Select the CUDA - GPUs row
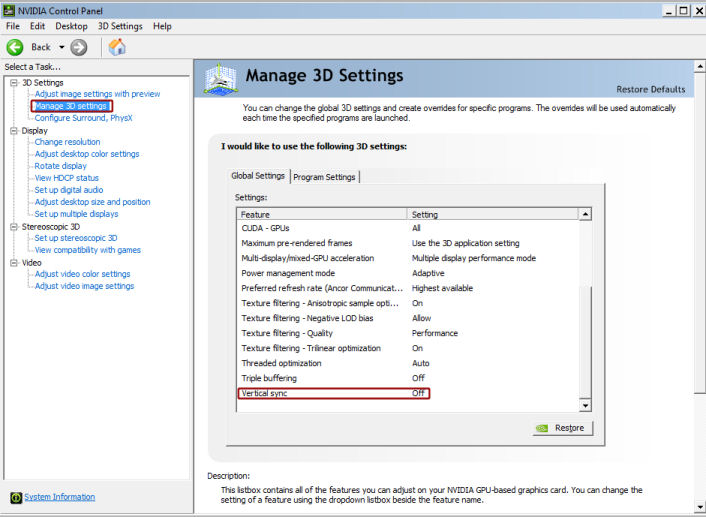Screen dimensions: 706x517 pyautogui.click(x=408, y=228)
